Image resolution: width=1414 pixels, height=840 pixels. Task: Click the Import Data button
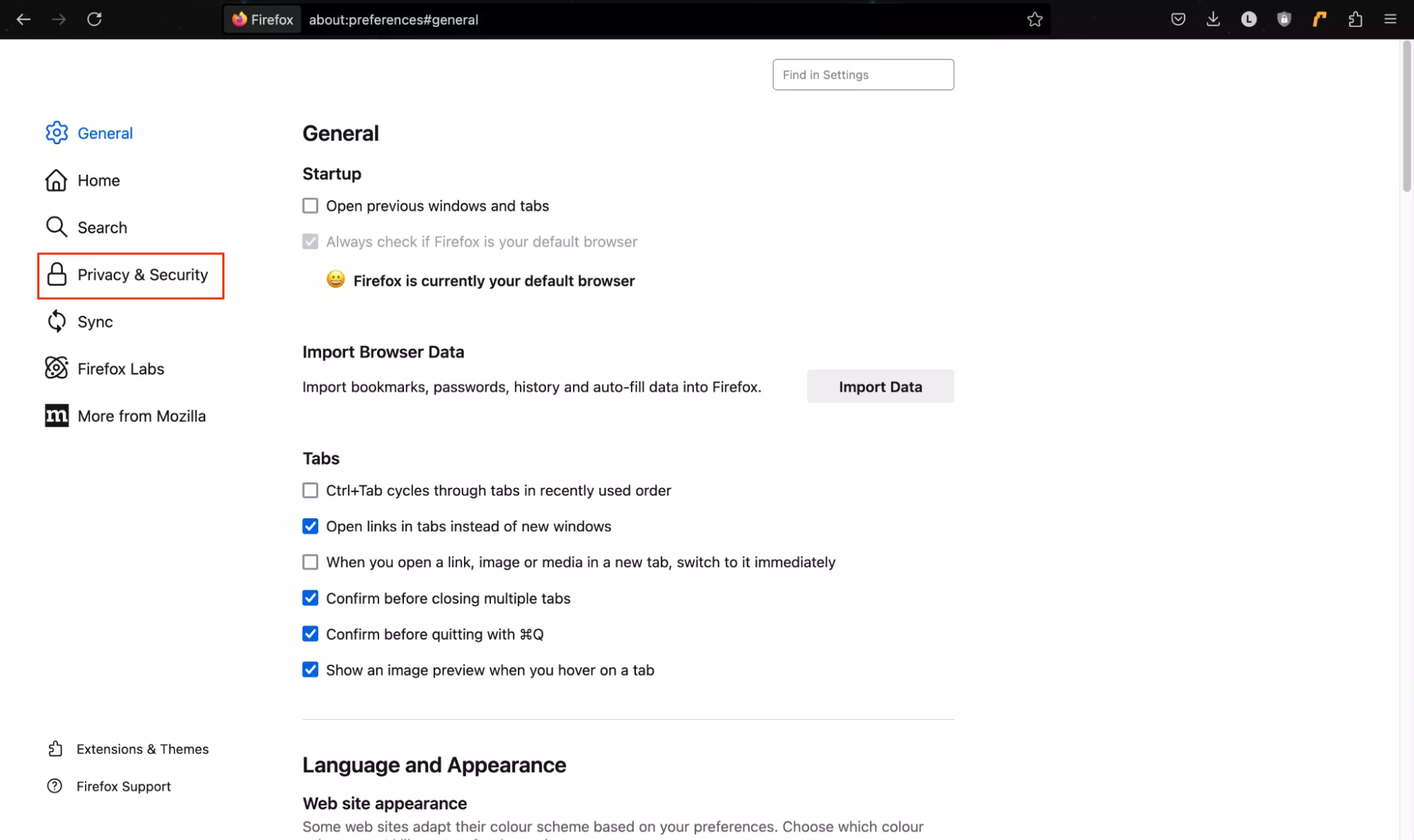point(880,387)
